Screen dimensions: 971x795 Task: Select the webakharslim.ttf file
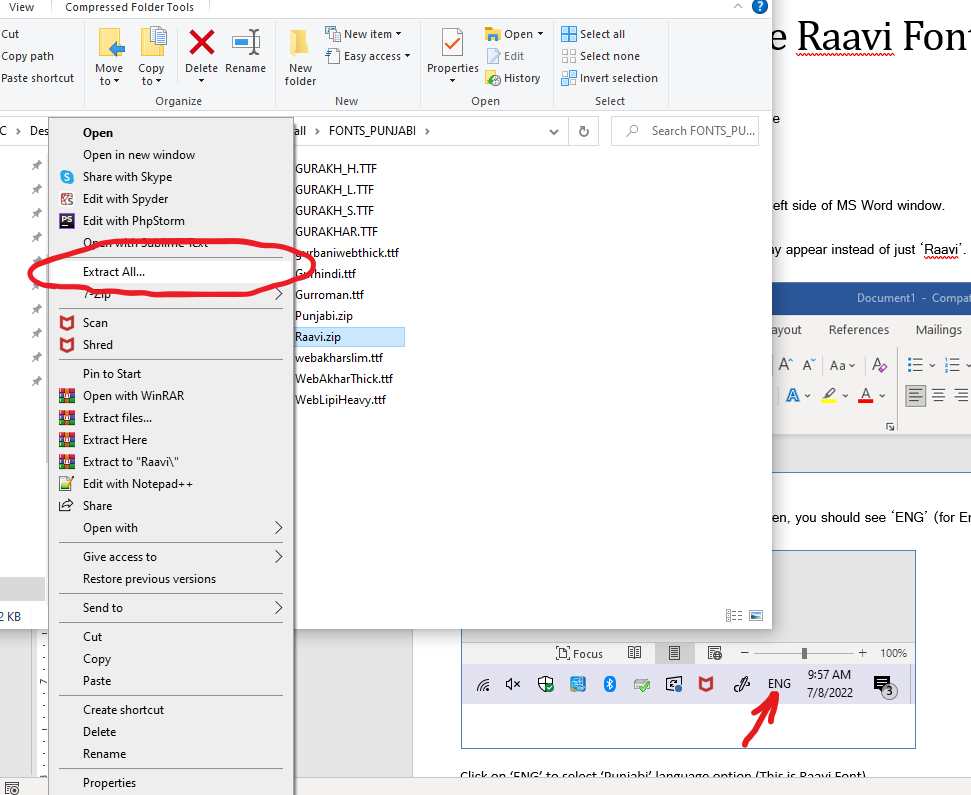339,358
